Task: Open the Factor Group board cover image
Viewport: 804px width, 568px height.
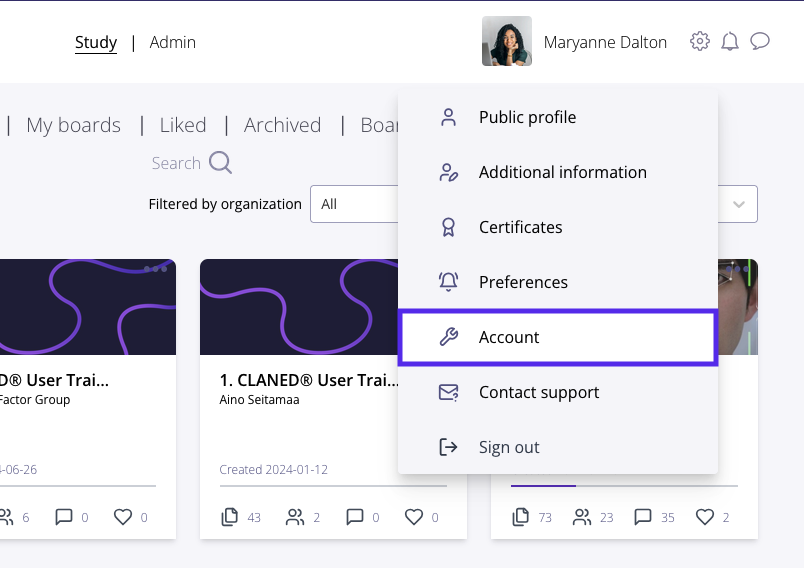Action: pos(88,307)
